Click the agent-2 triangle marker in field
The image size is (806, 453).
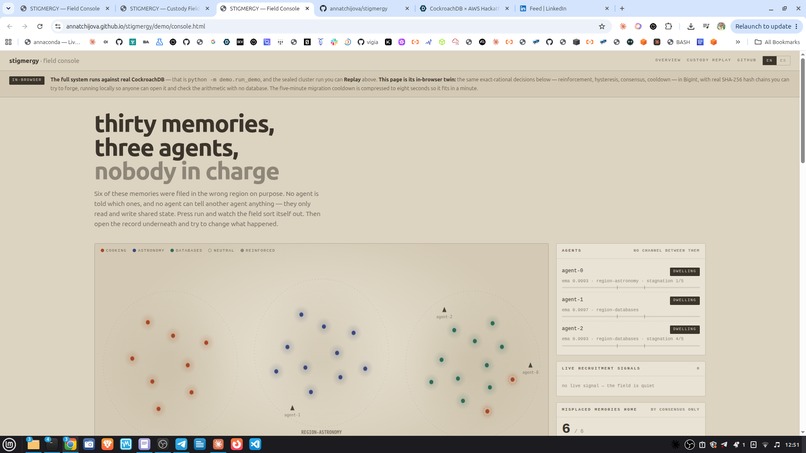(445, 310)
